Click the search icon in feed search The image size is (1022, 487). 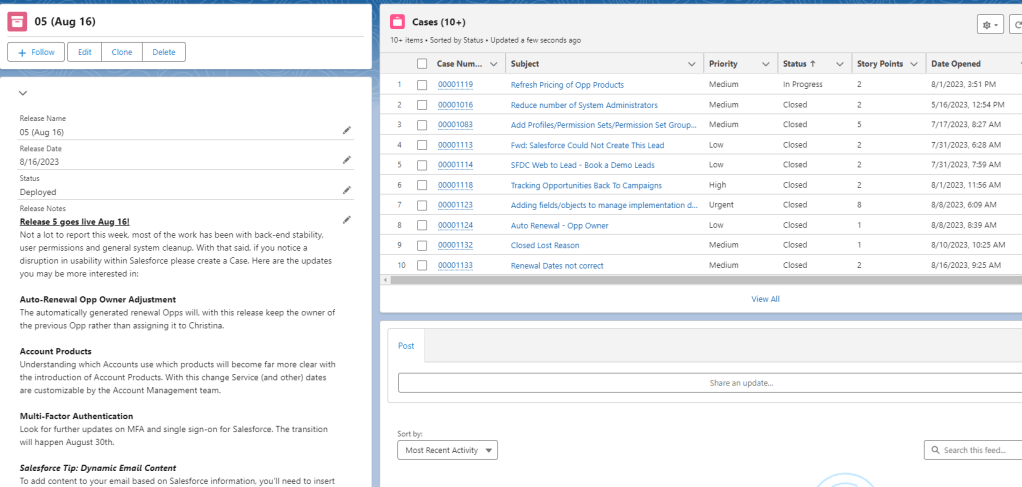[934, 451]
